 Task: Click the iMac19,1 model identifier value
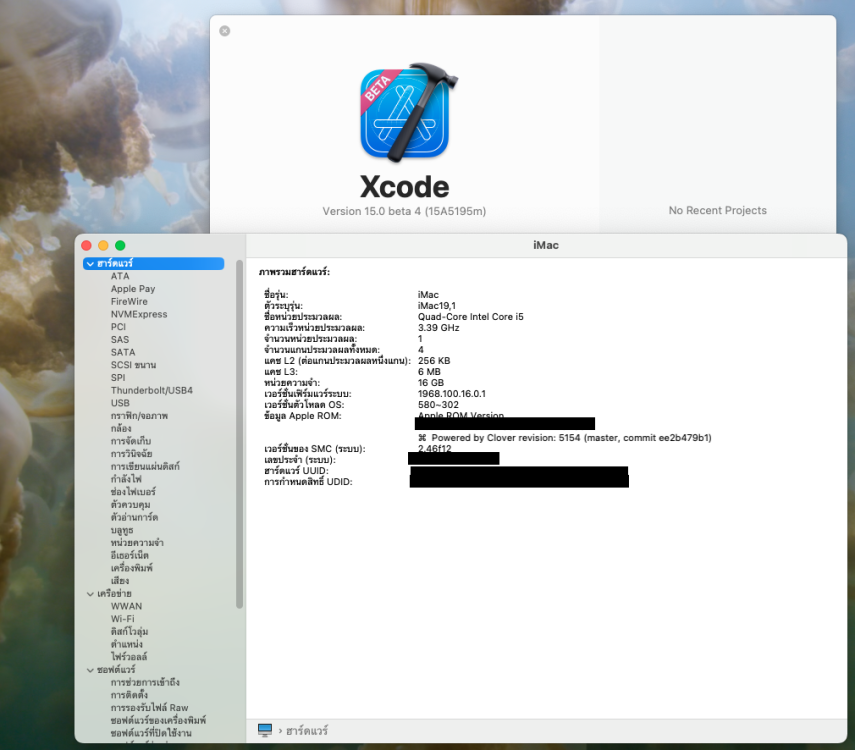click(x=437, y=305)
